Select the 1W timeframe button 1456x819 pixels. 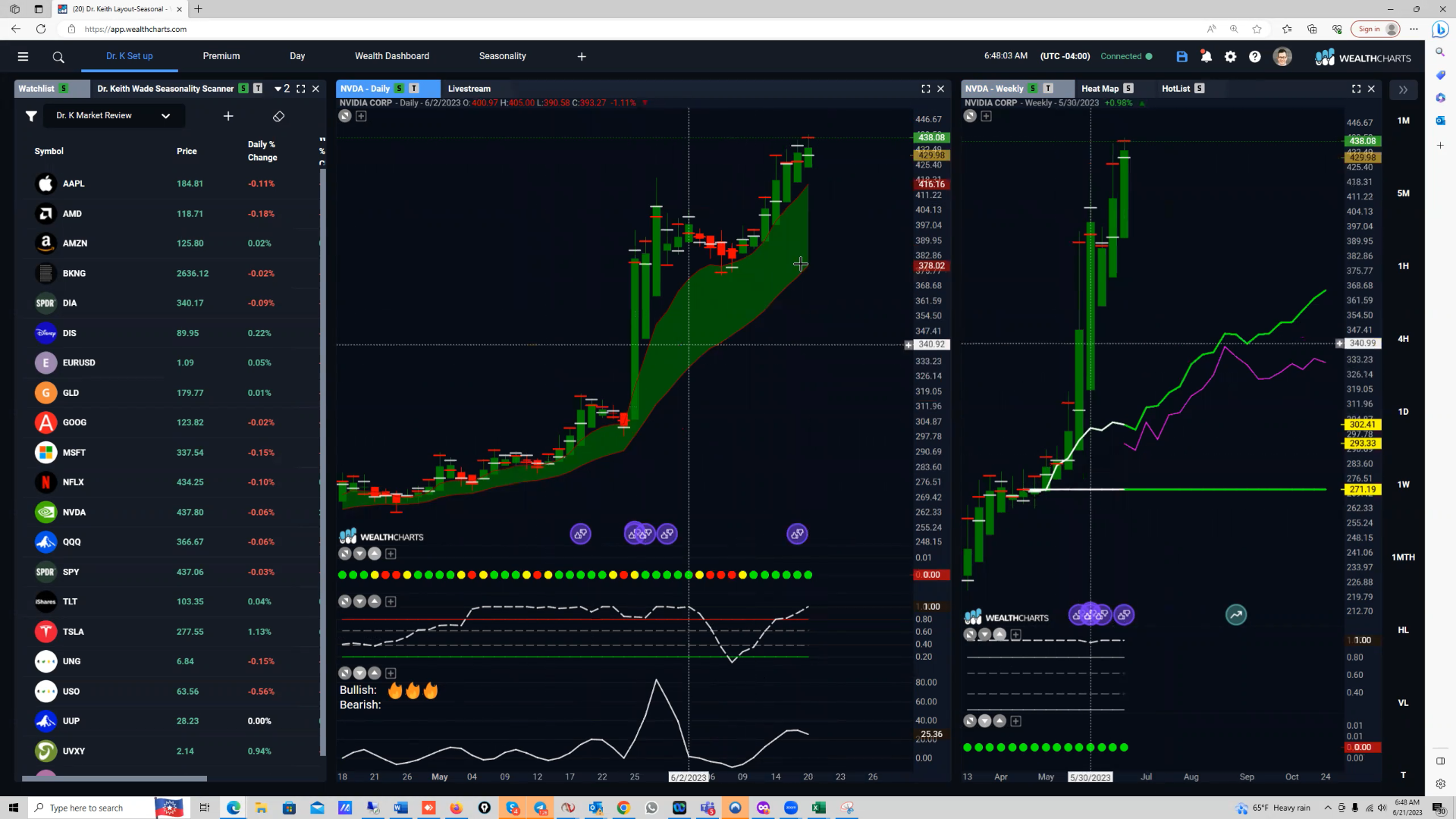point(1404,485)
